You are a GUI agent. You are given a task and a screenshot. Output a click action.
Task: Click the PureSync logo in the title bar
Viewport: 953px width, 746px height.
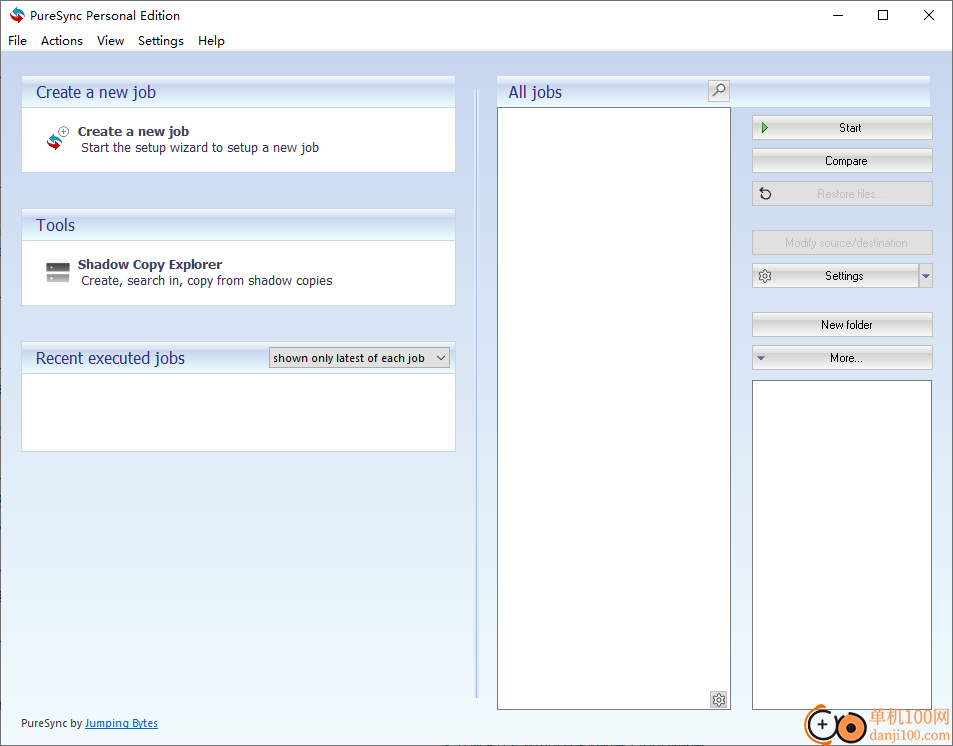[x=17, y=15]
